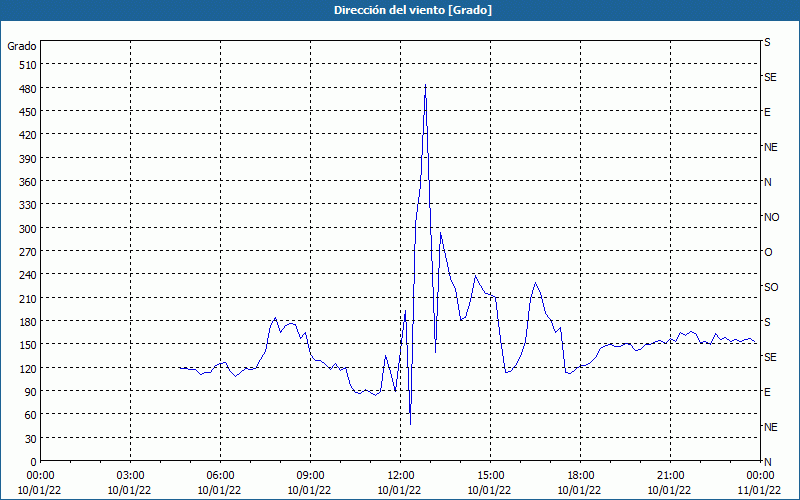Click the start point of the blue line
The image size is (800, 500).
179,367
